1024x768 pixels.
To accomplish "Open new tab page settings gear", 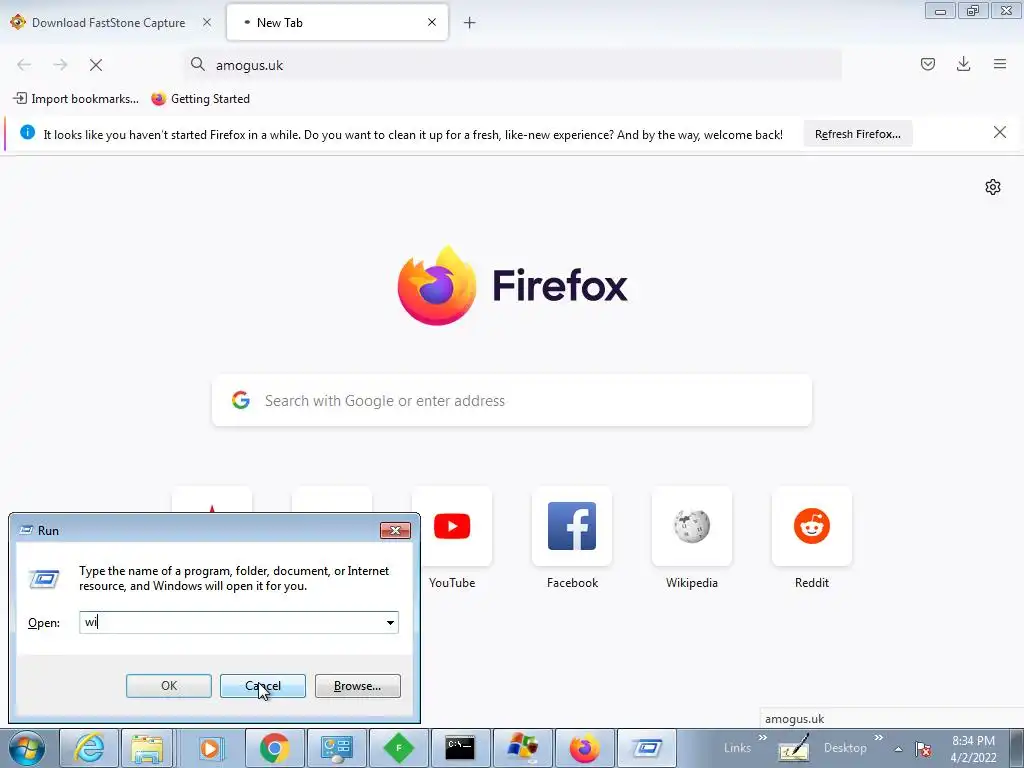I will (993, 187).
